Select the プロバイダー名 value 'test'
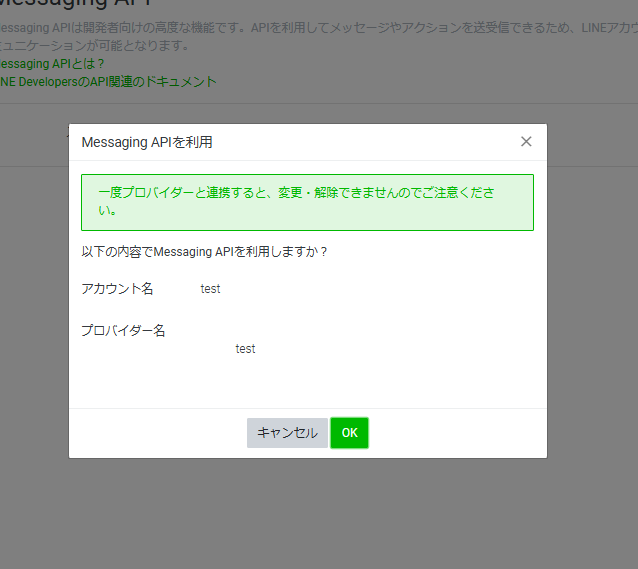 (245, 349)
